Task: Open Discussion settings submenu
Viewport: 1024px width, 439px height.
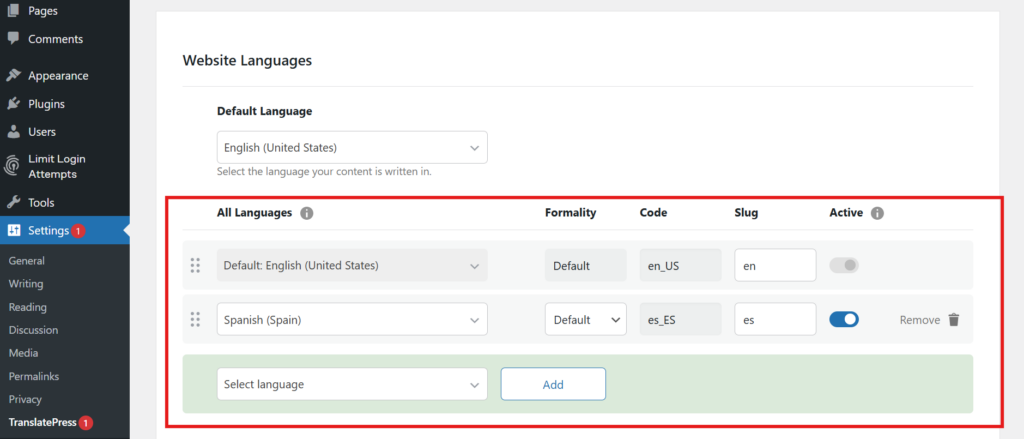Action: coord(33,330)
